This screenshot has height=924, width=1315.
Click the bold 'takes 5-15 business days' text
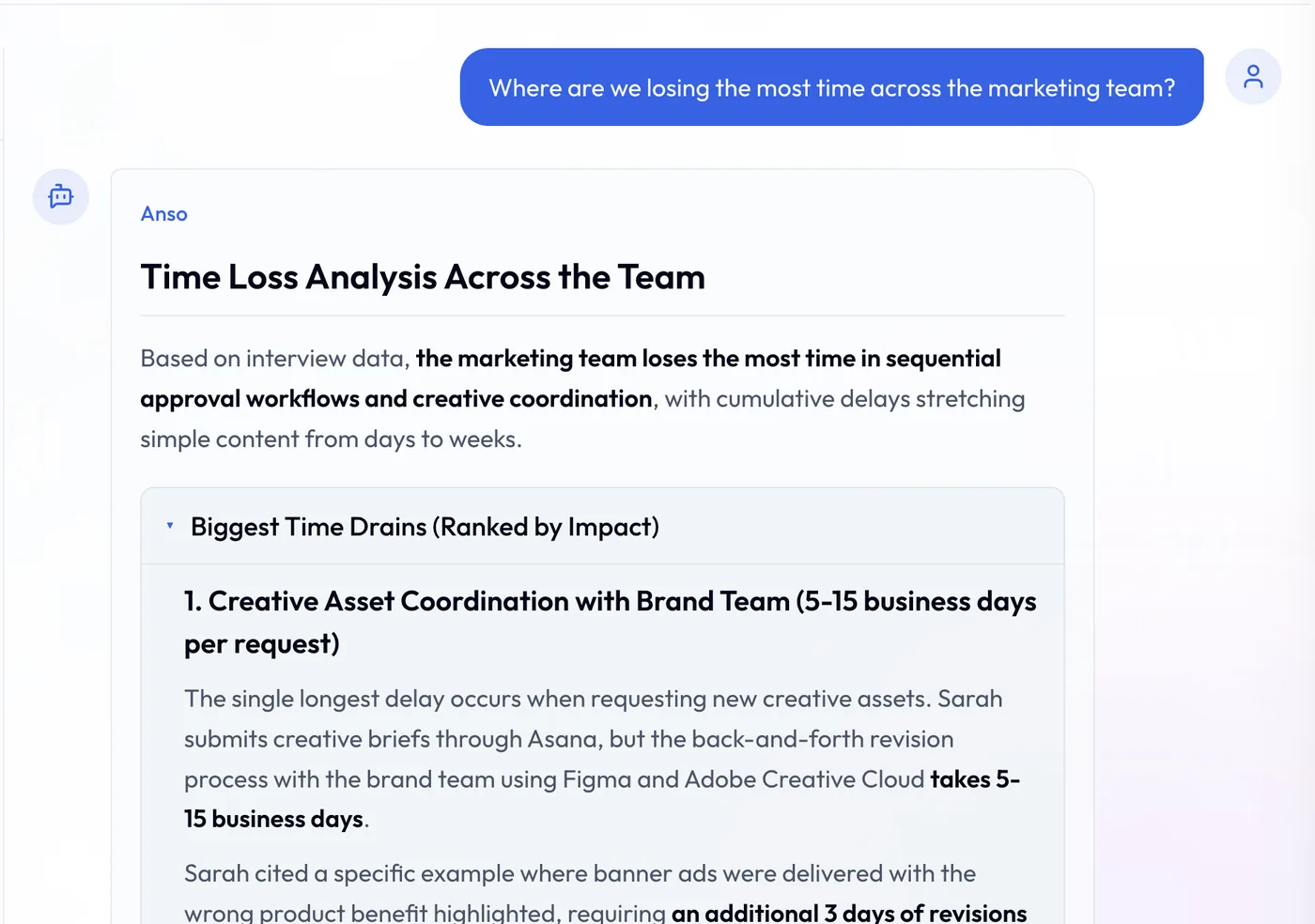pos(602,799)
